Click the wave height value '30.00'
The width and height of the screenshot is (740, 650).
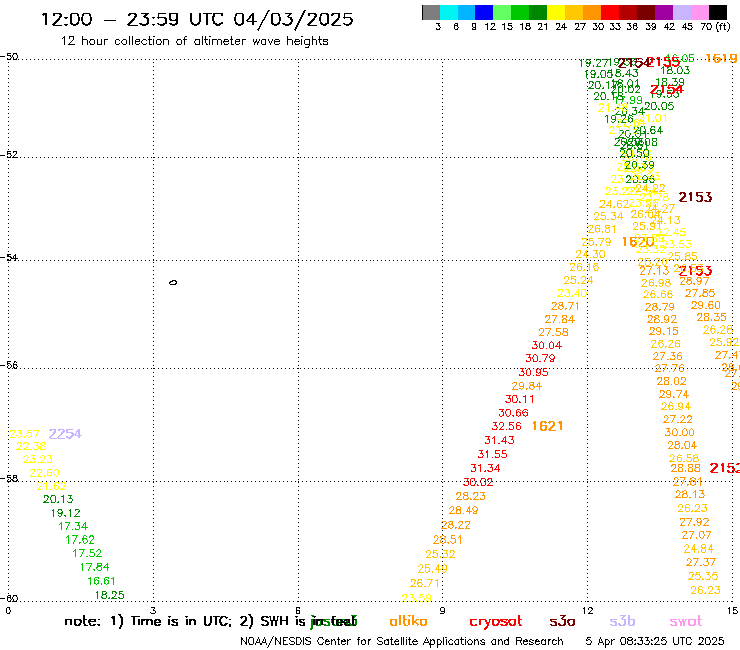(680, 432)
